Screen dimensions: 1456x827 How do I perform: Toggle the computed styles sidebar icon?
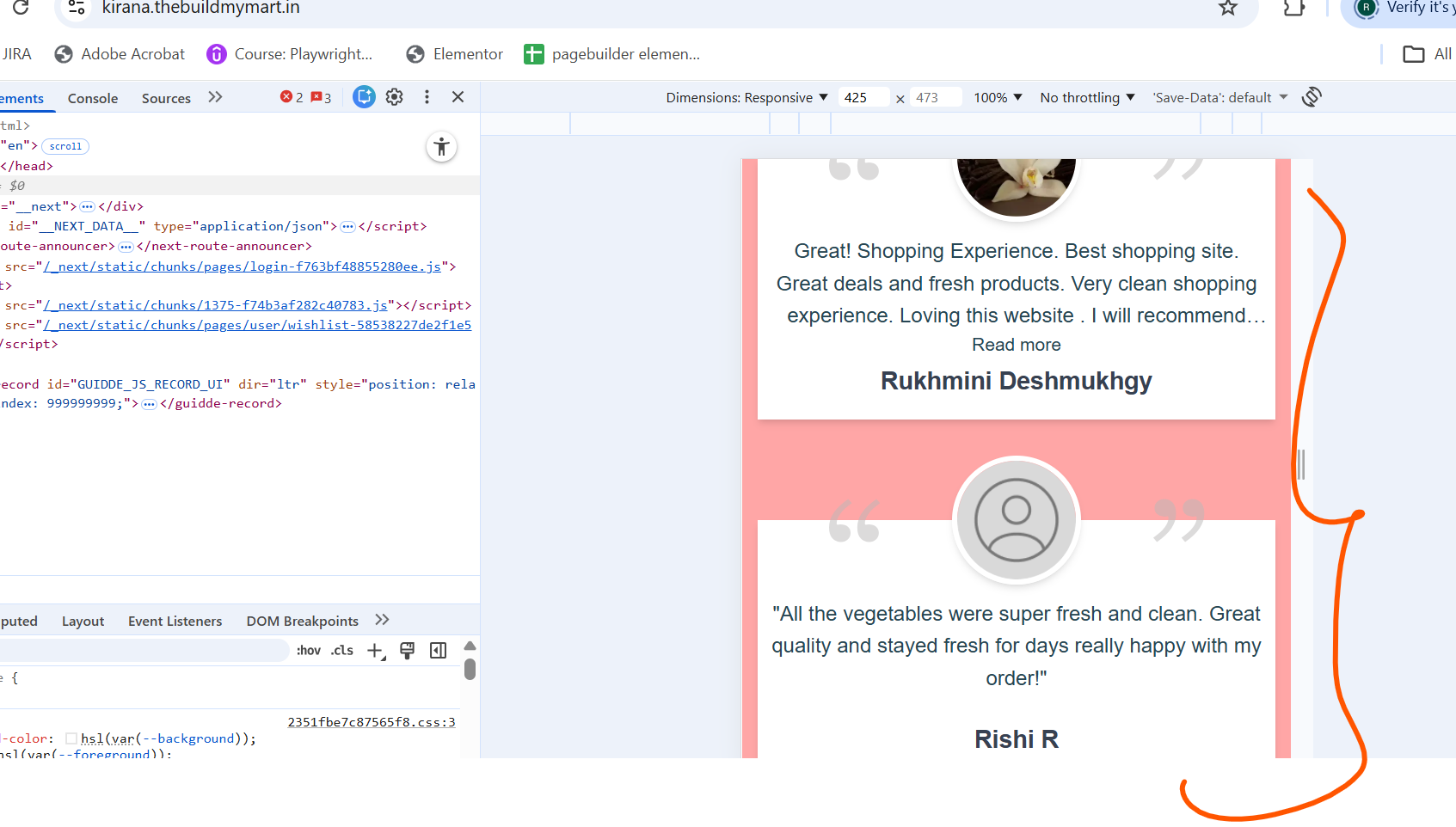(x=439, y=651)
